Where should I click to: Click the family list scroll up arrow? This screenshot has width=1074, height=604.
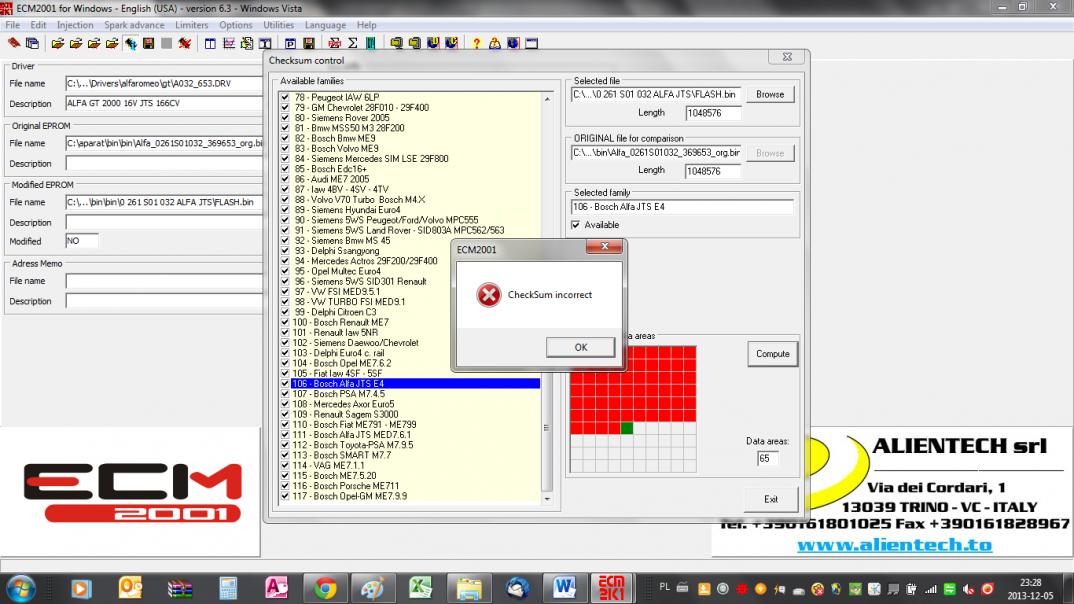tap(547, 99)
